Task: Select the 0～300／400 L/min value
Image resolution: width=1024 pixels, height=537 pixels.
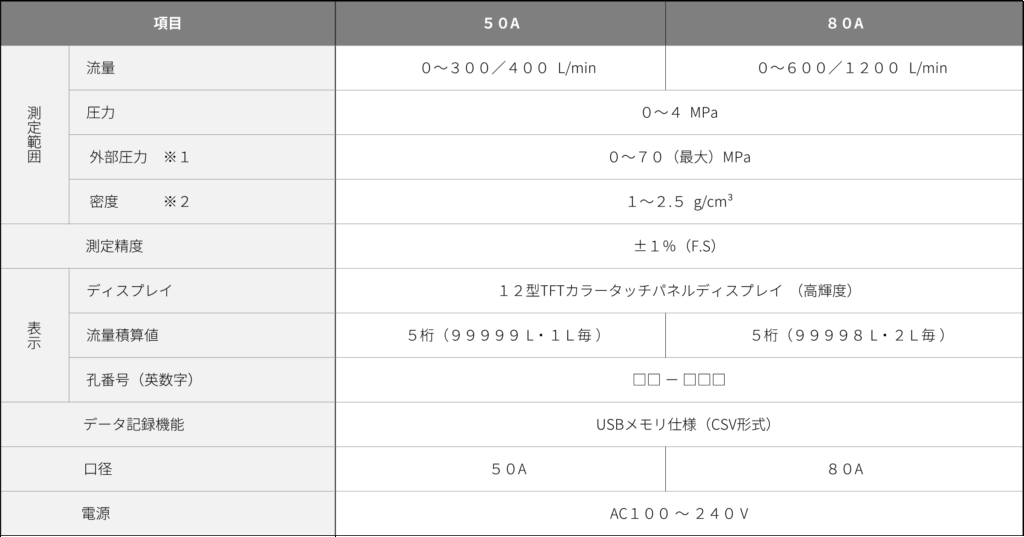Action: (500, 68)
